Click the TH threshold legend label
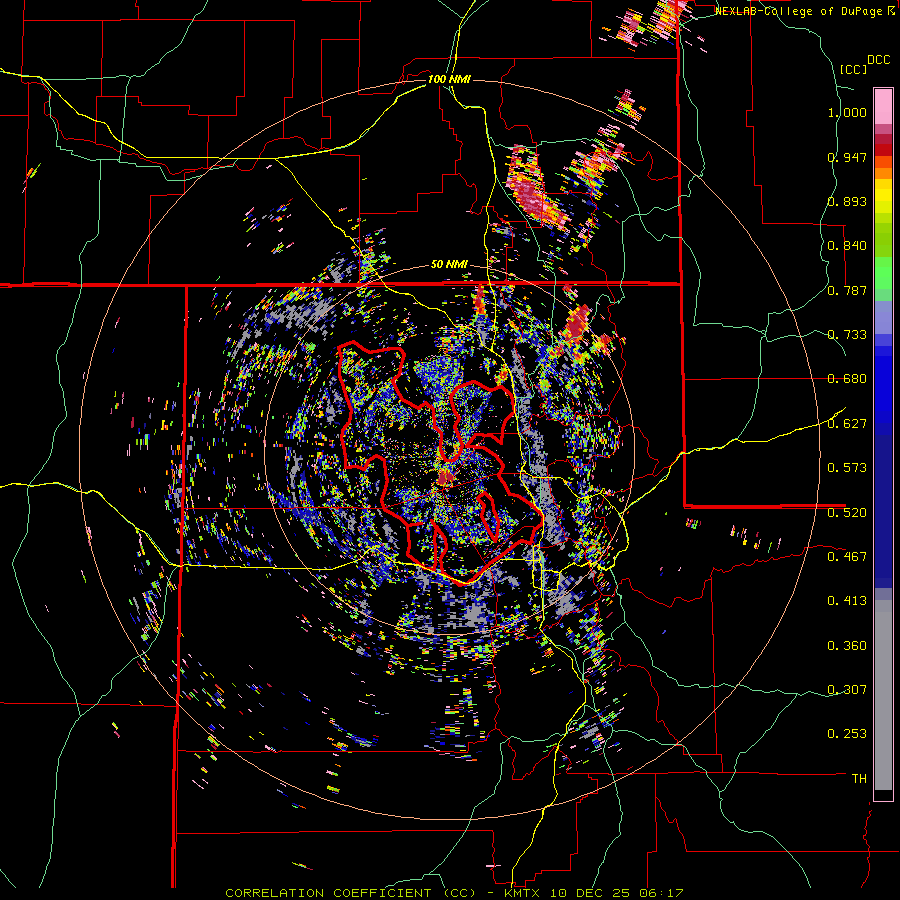The image size is (900, 900). (859, 779)
